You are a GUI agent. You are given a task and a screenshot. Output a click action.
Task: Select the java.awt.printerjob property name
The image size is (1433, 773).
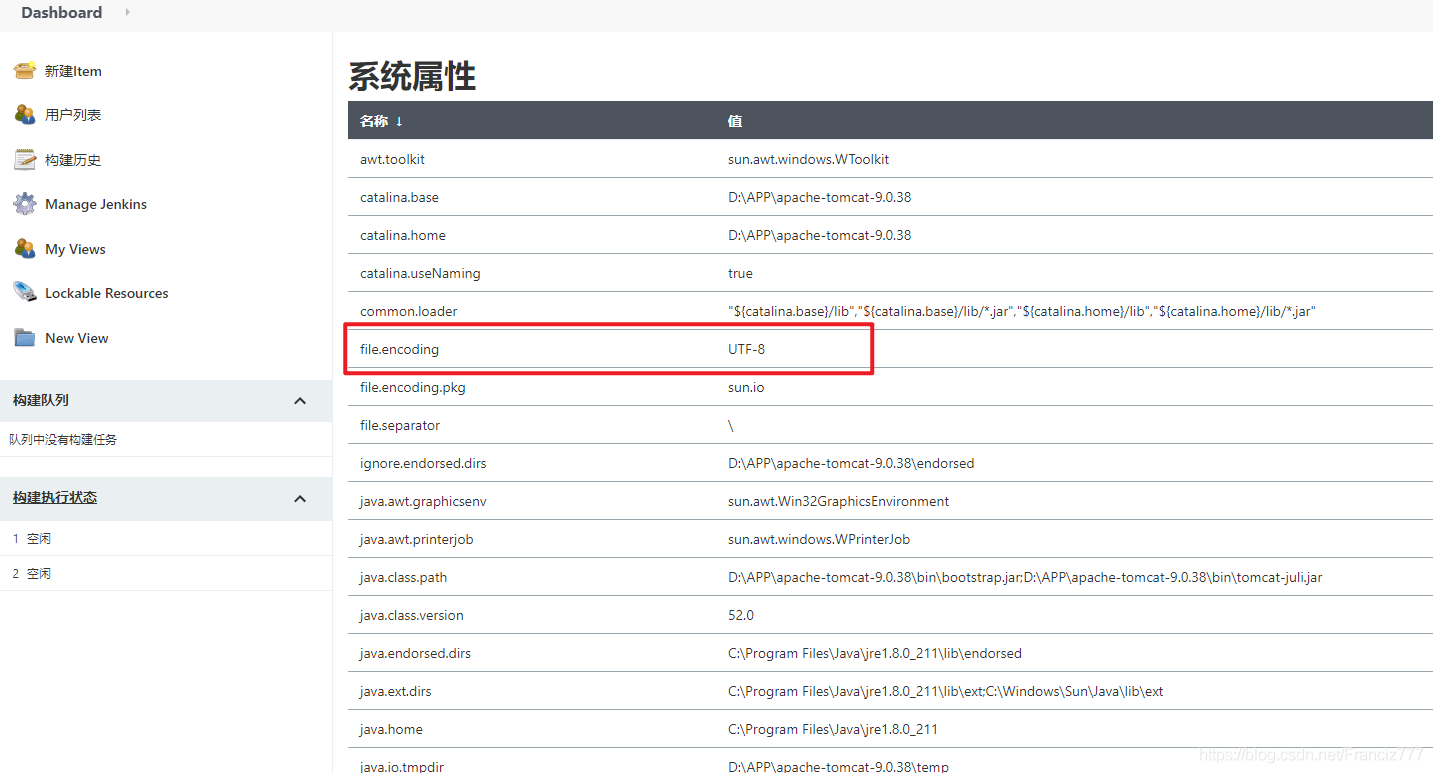pos(417,539)
